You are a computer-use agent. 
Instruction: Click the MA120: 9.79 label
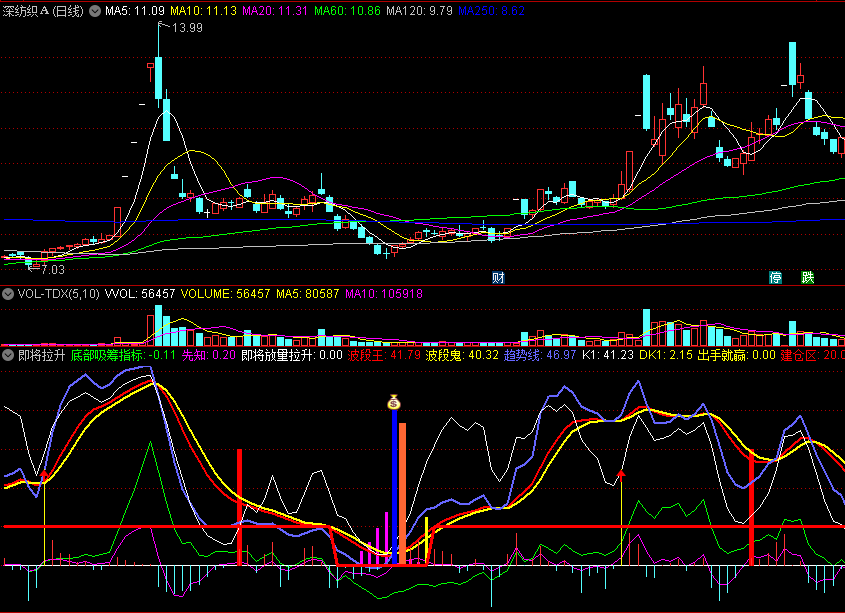pyautogui.click(x=419, y=11)
